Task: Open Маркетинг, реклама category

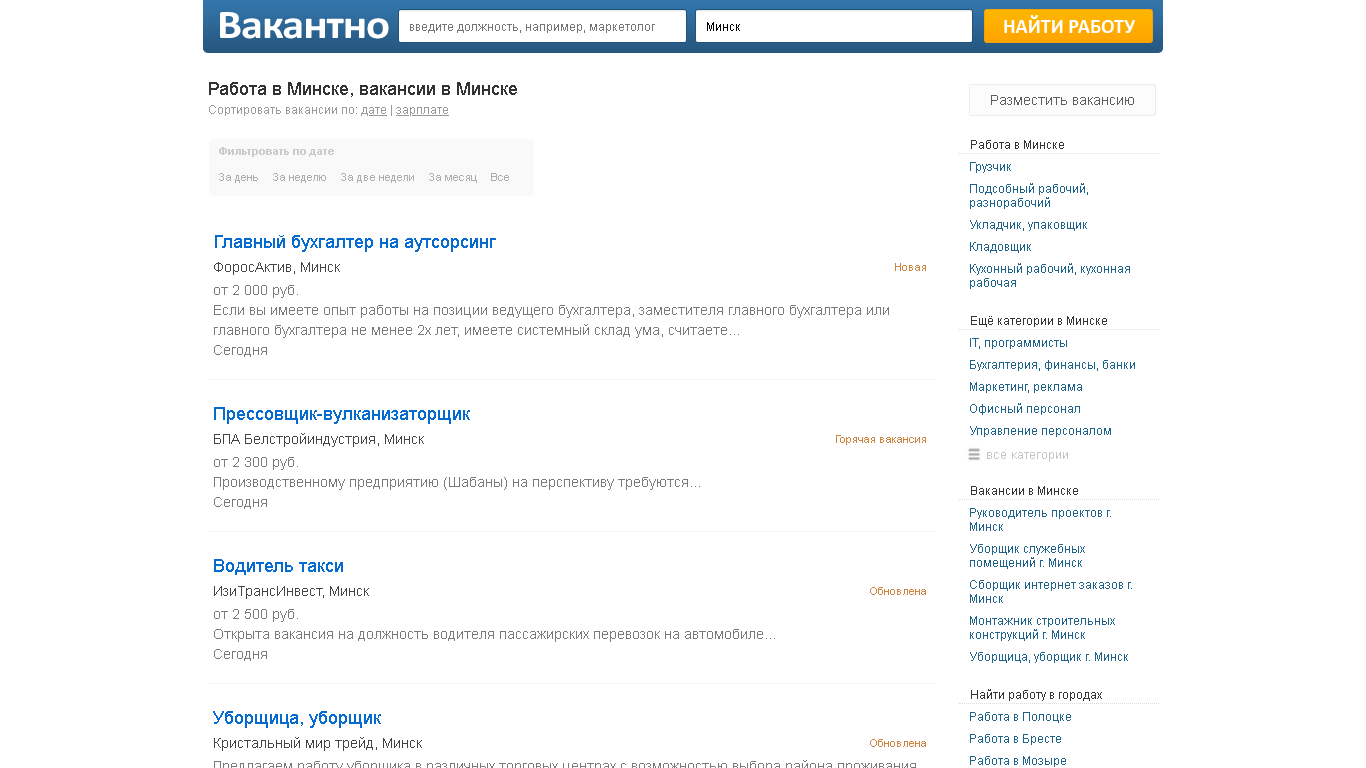Action: [1026, 387]
